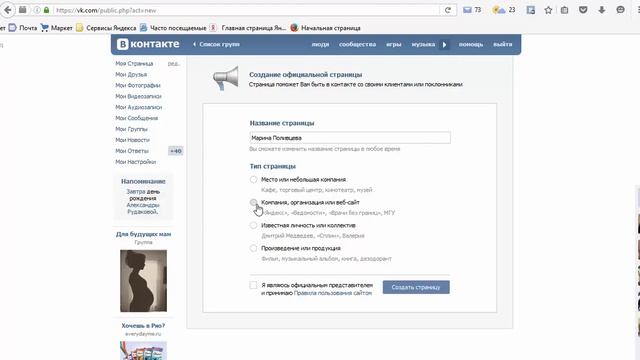Screen dimensions: 640x360
Task: Select Произведение или продукция radio
Action: (253, 248)
